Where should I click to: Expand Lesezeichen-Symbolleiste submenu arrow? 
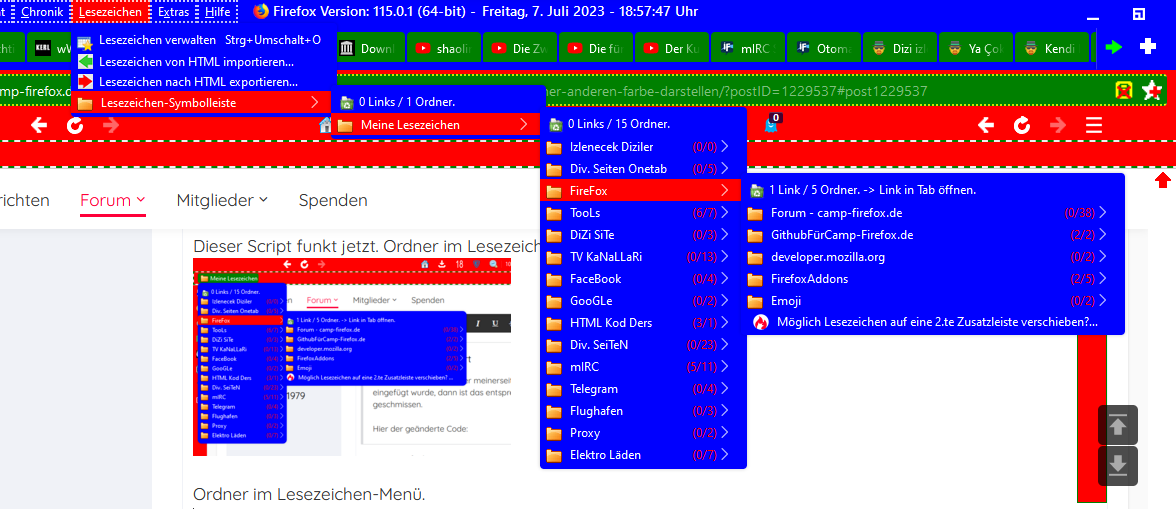tap(314, 103)
